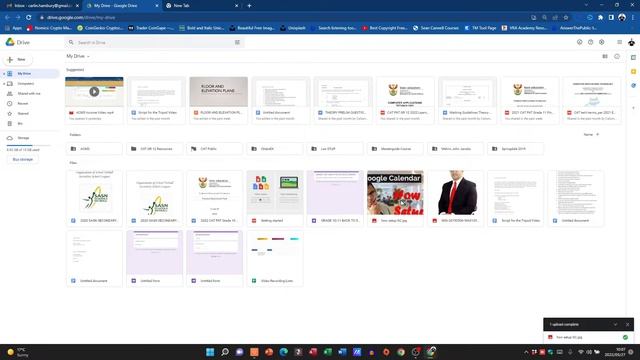
Task: Sort folders by the Name label
Action: coord(588,134)
